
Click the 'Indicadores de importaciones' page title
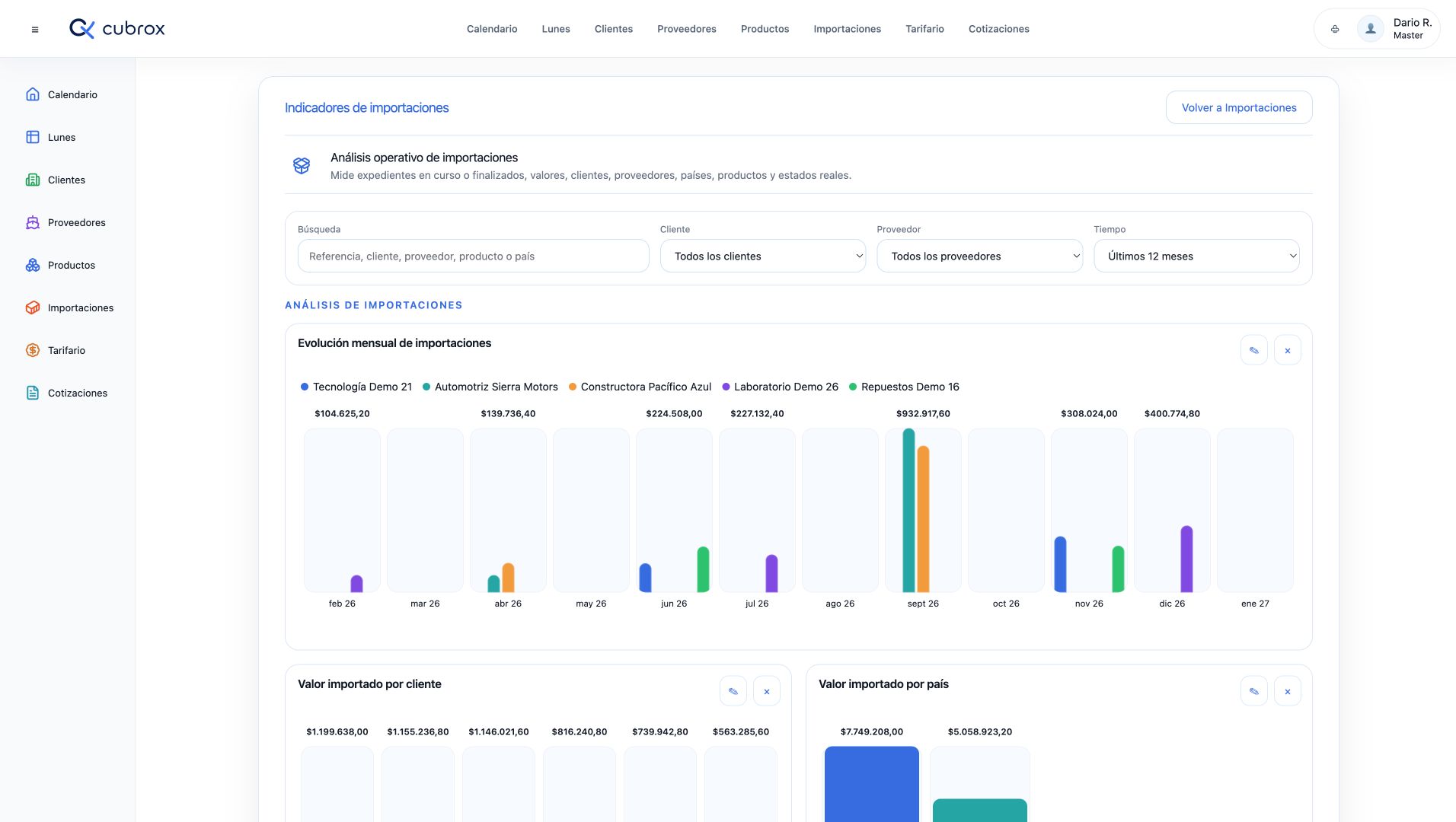tap(367, 108)
